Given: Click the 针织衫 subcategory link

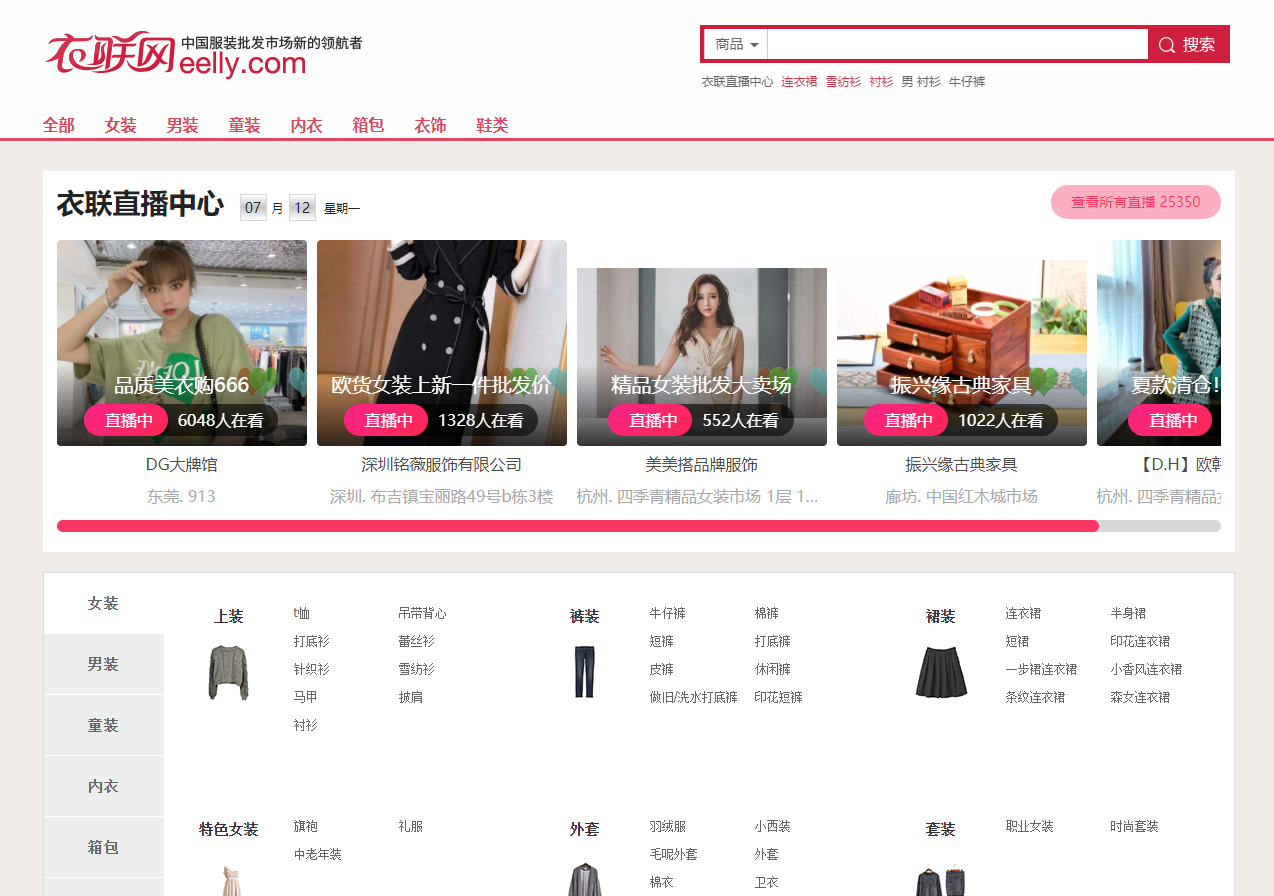Looking at the screenshot, I should point(311,669).
